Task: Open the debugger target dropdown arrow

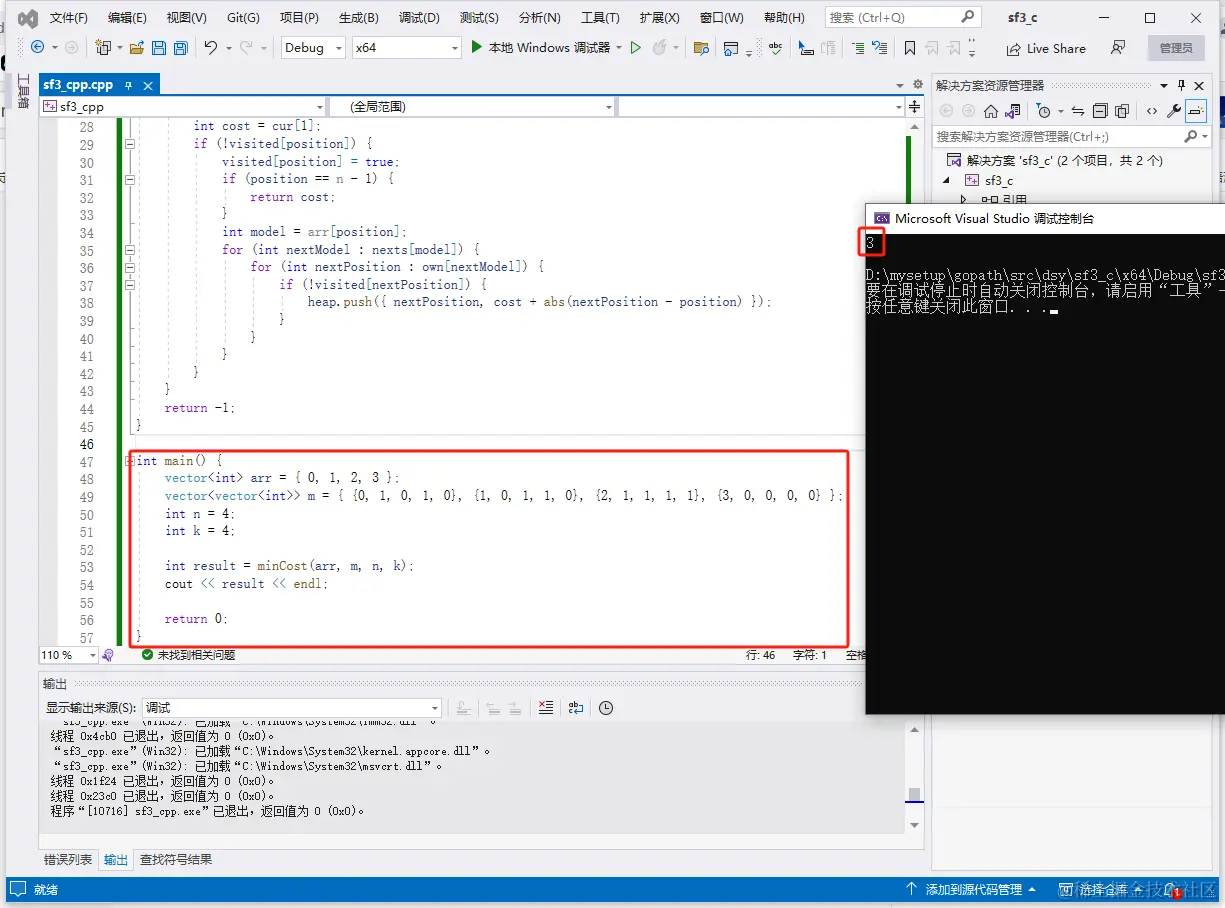Action: tap(619, 48)
